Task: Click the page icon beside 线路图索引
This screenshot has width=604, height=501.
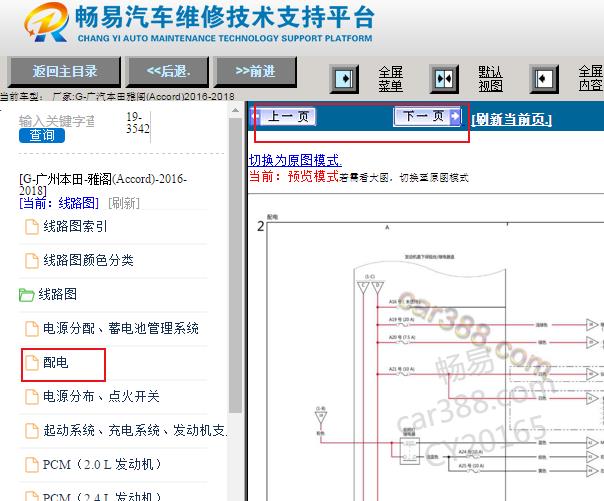Action: pyautogui.click(x=32, y=227)
